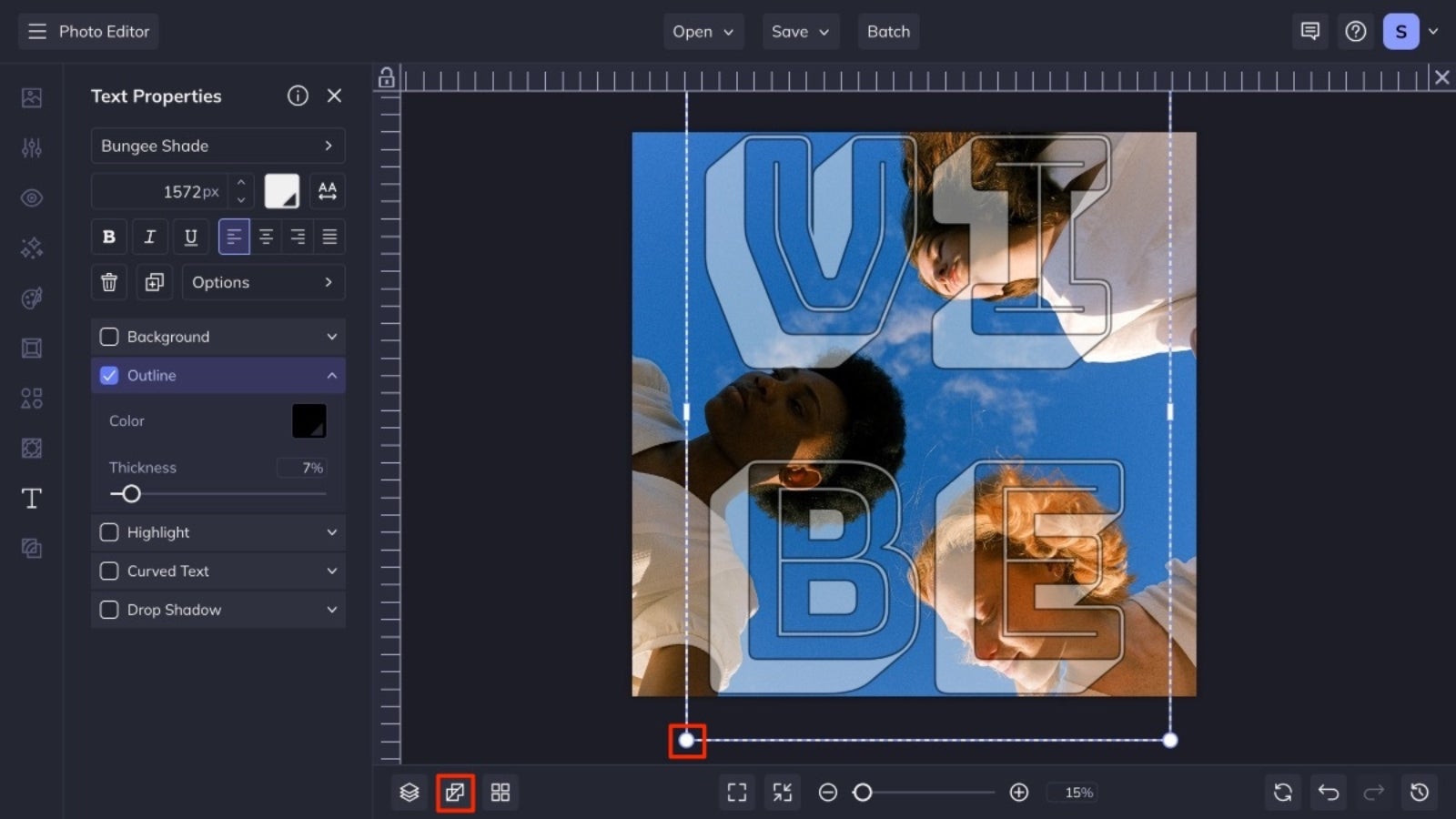Screen dimensions: 1456x819
Task: Select the Text tool in the sidebar
Action: 31,498
